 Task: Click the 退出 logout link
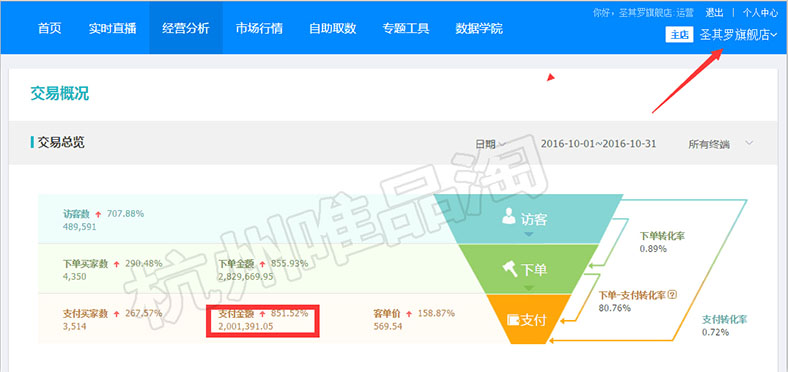[x=714, y=13]
